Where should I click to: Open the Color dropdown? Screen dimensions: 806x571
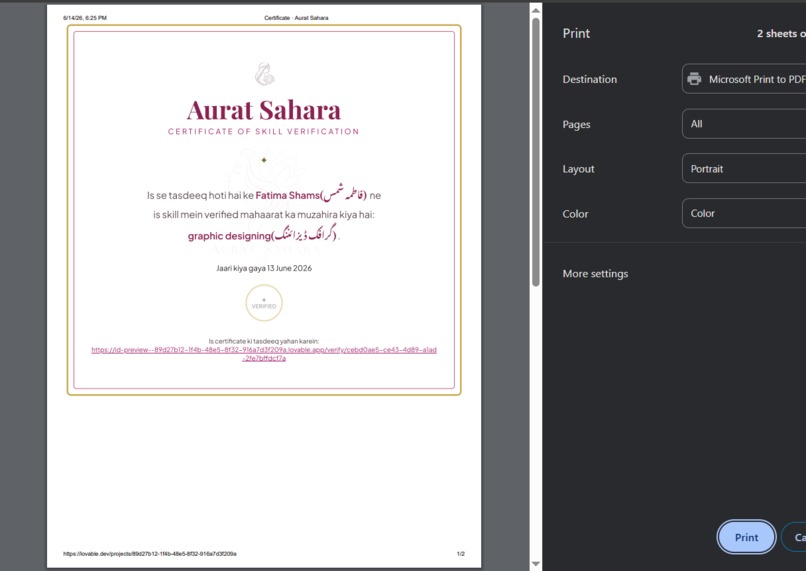tap(744, 213)
